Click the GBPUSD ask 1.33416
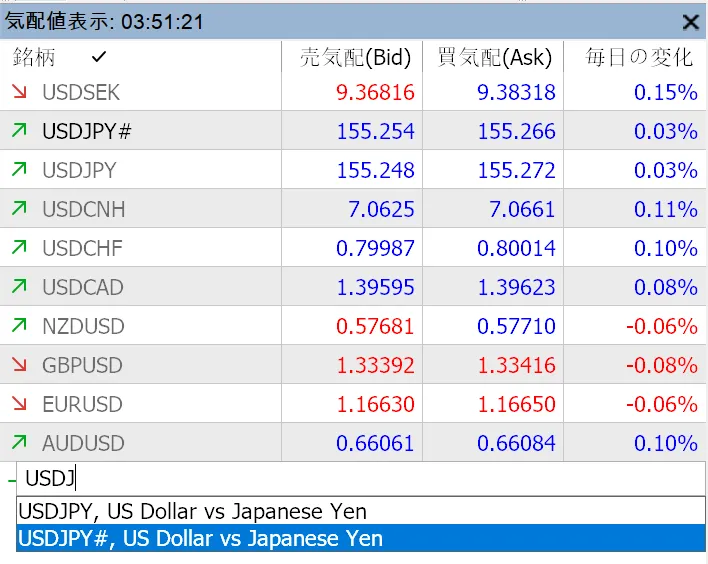Screen dimensions: 708x564 tap(517, 365)
